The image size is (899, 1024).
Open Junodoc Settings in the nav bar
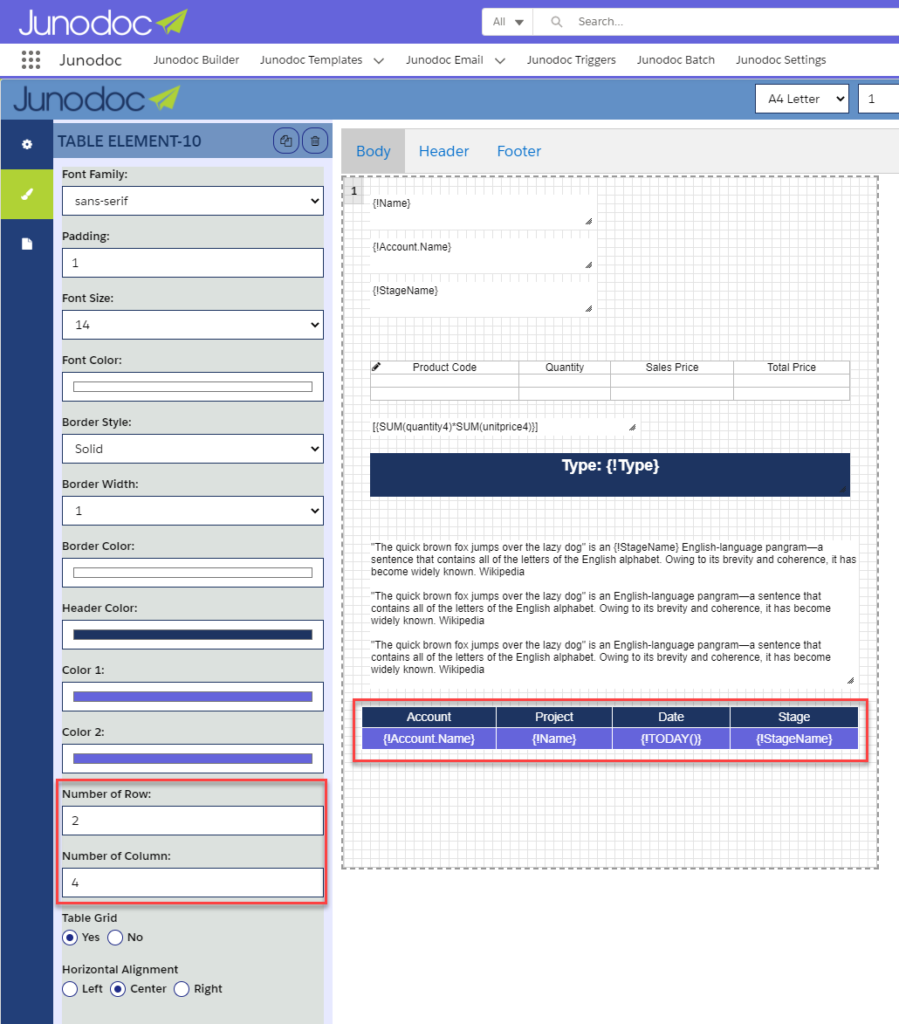tap(781, 60)
